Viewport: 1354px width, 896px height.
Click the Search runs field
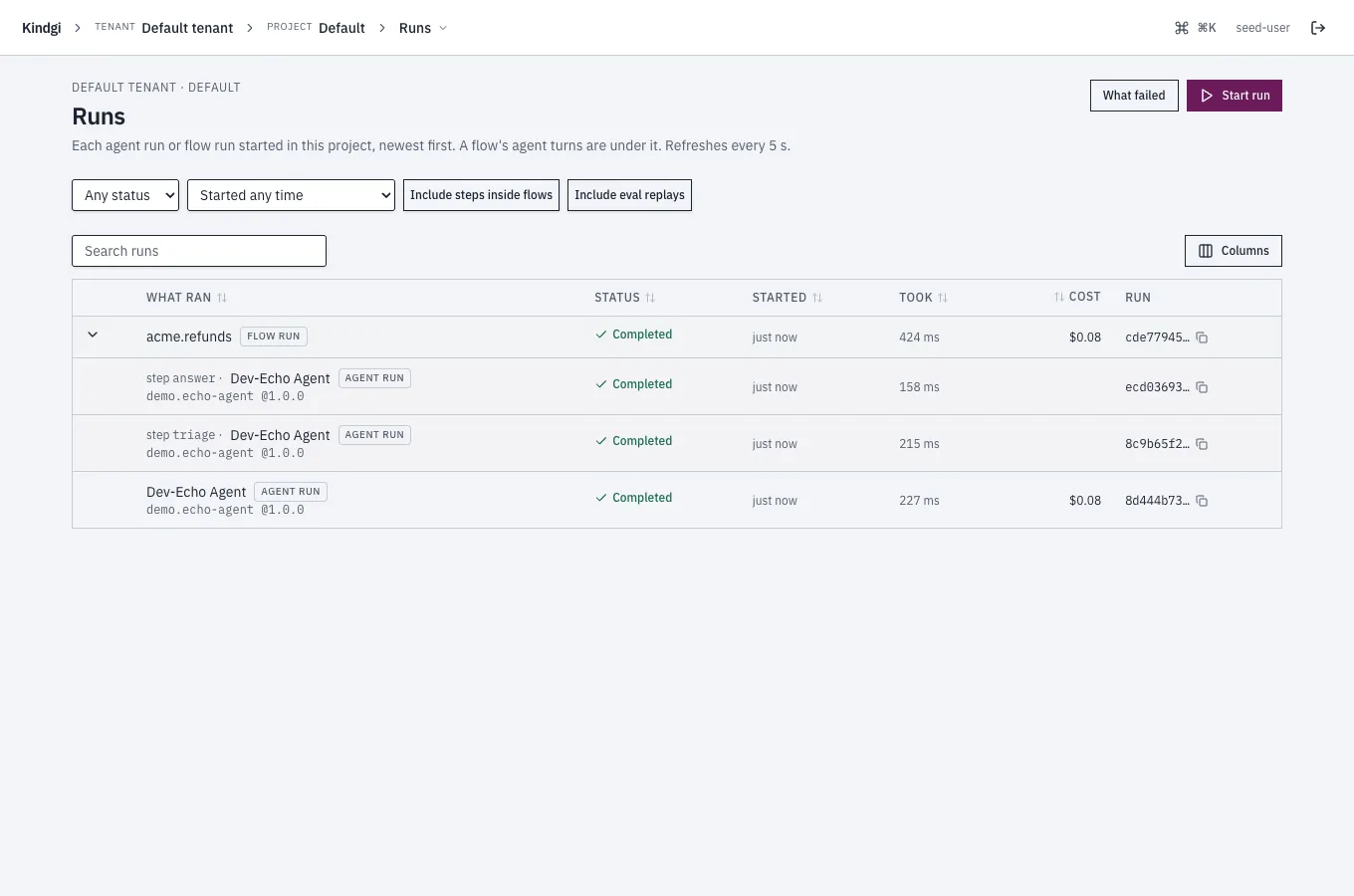(199, 251)
